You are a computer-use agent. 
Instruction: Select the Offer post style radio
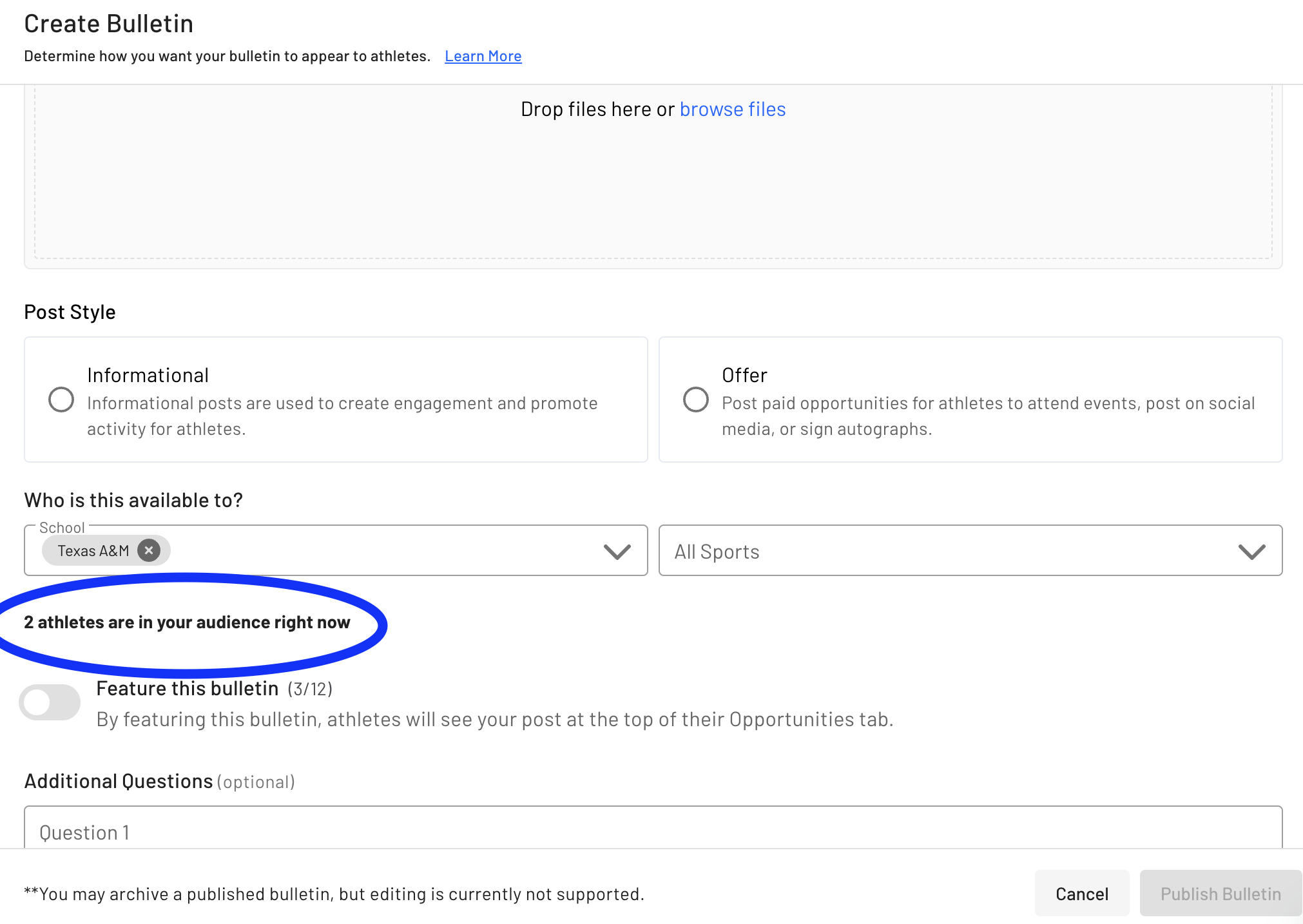click(696, 399)
